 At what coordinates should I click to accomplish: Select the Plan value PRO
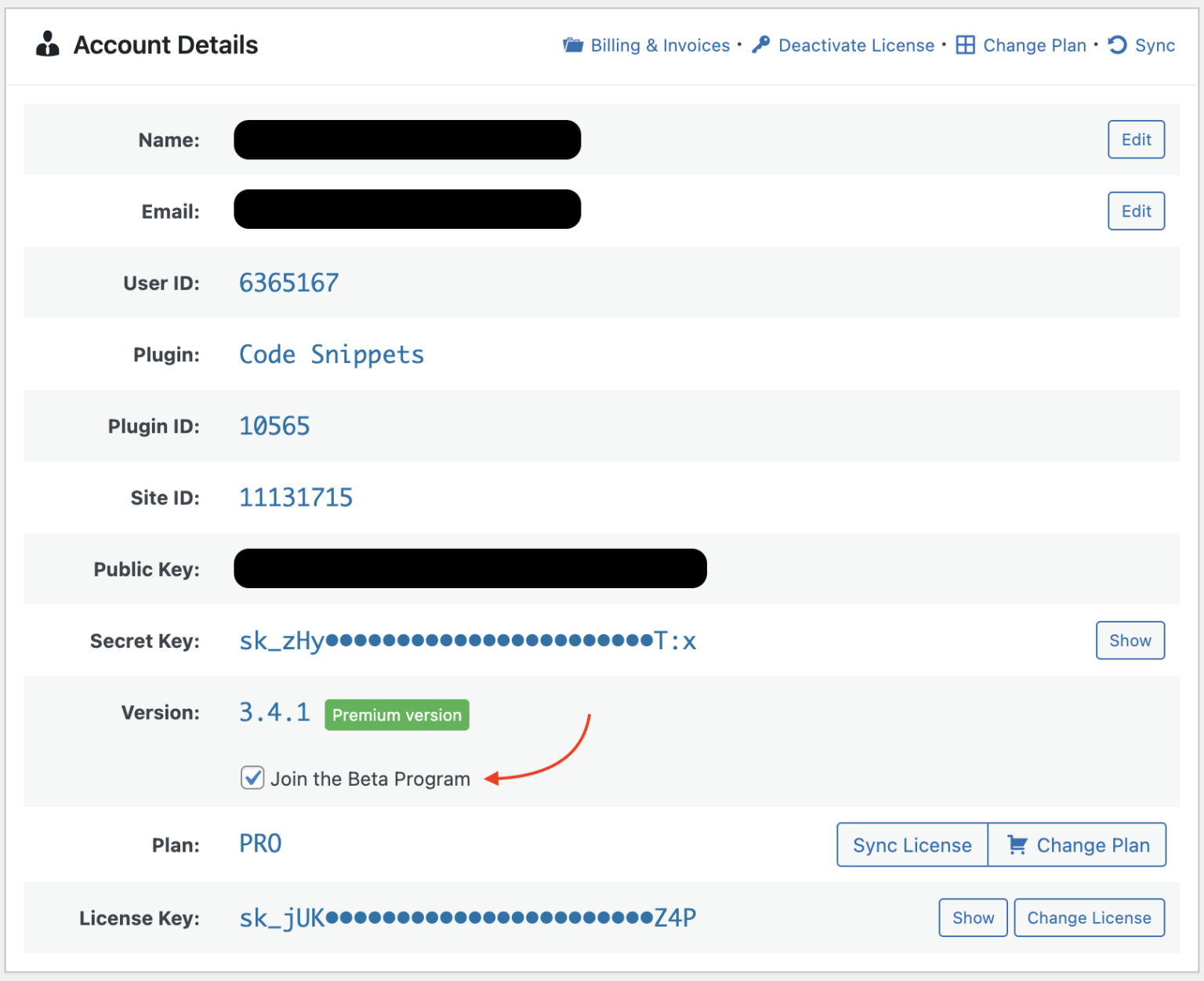[260, 844]
